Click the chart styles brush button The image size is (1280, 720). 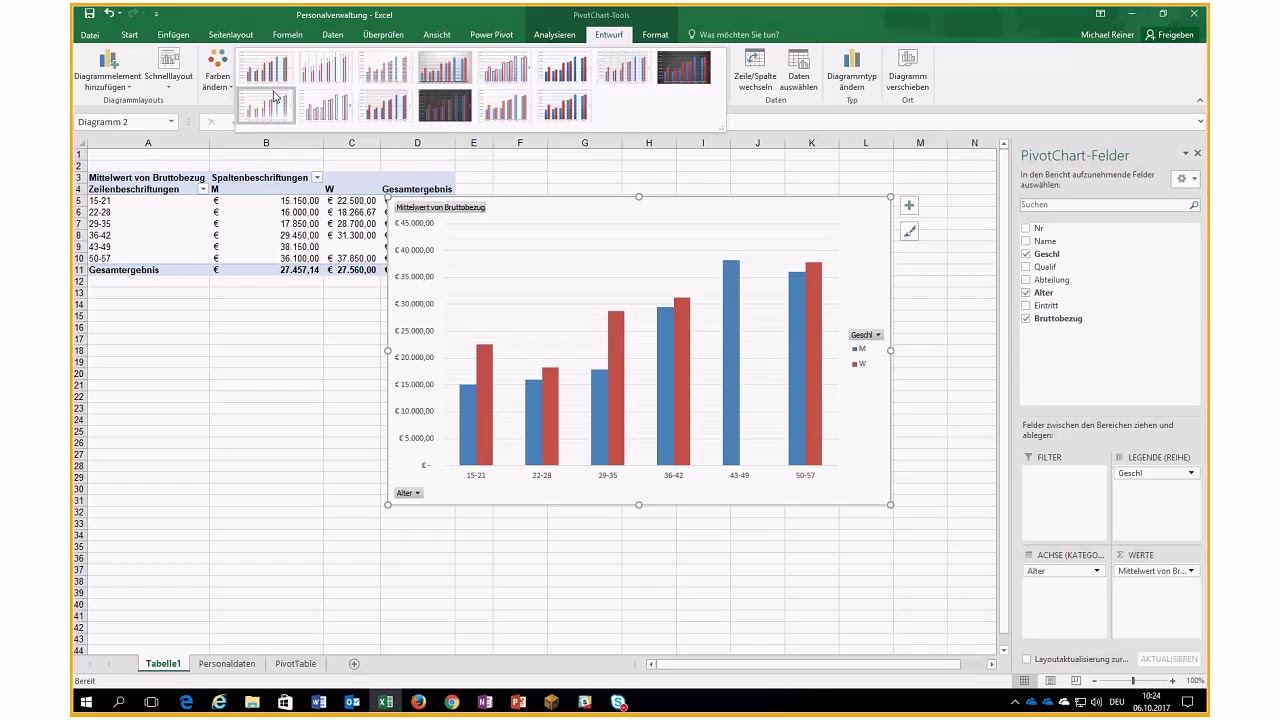909,231
